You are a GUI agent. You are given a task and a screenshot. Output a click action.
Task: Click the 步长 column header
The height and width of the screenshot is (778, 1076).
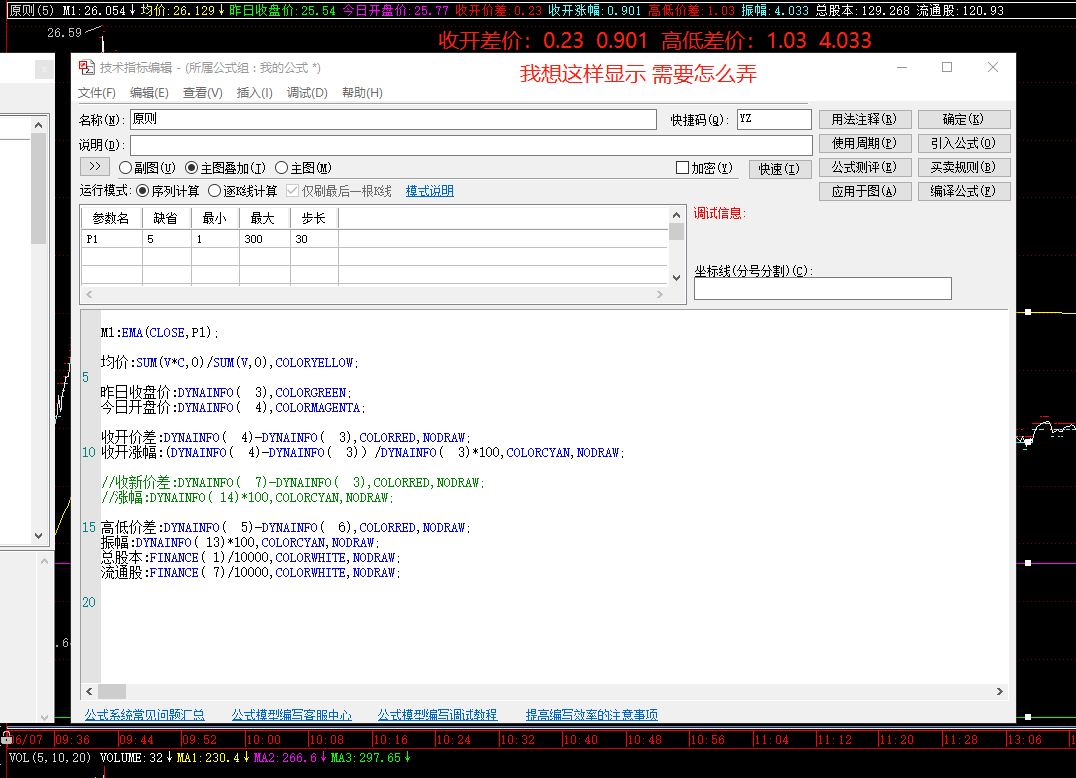click(314, 218)
